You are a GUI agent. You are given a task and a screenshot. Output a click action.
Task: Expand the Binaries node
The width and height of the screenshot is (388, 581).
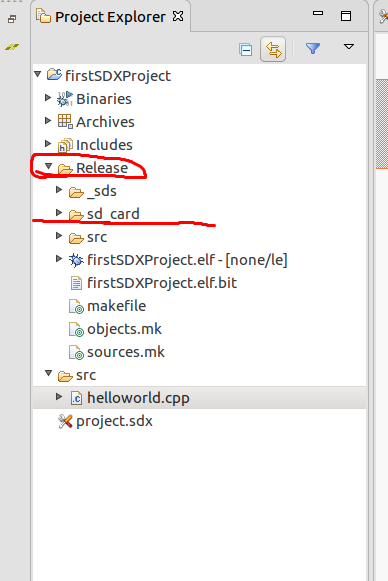tap(48, 97)
